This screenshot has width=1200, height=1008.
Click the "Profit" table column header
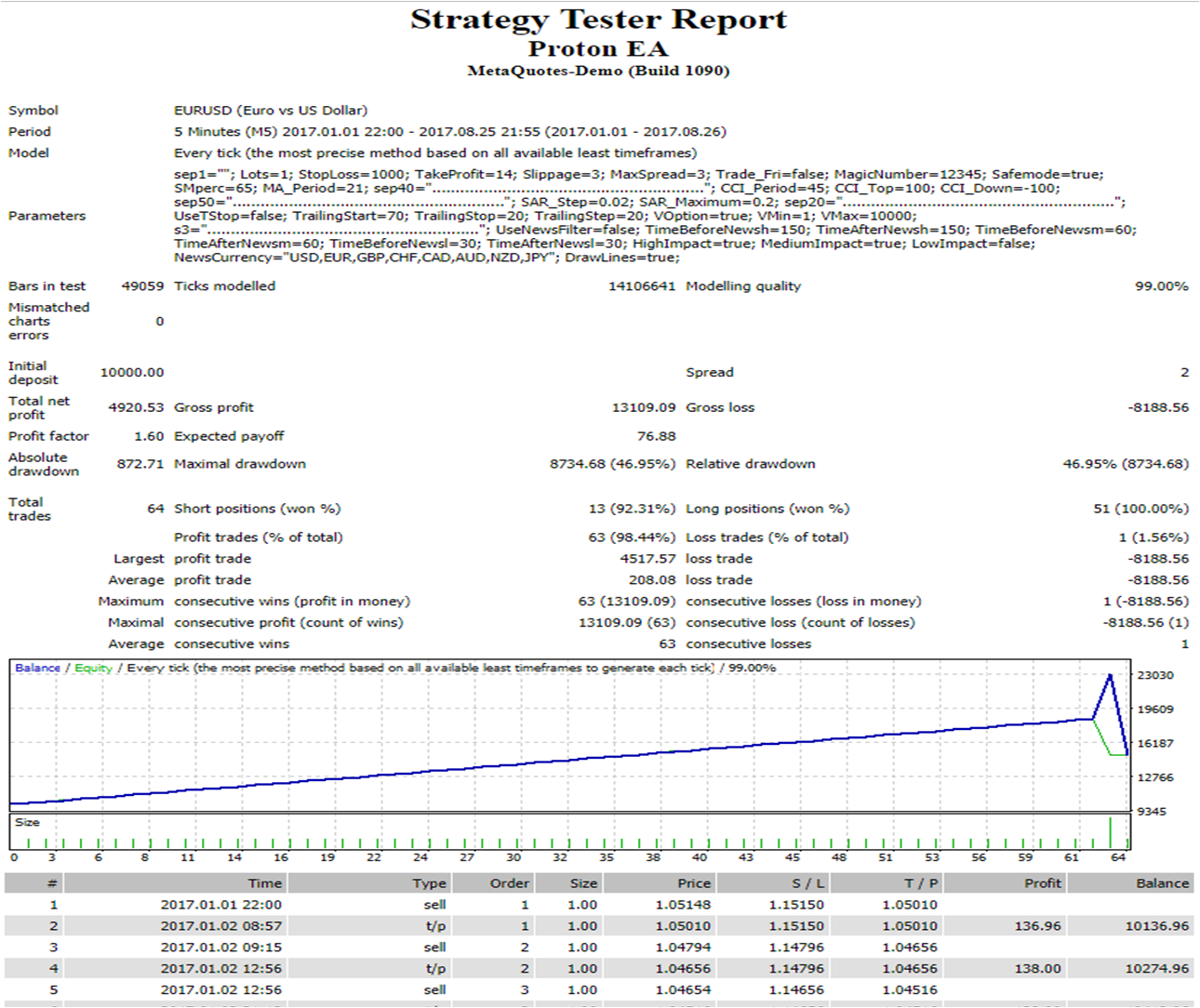(x=1043, y=884)
